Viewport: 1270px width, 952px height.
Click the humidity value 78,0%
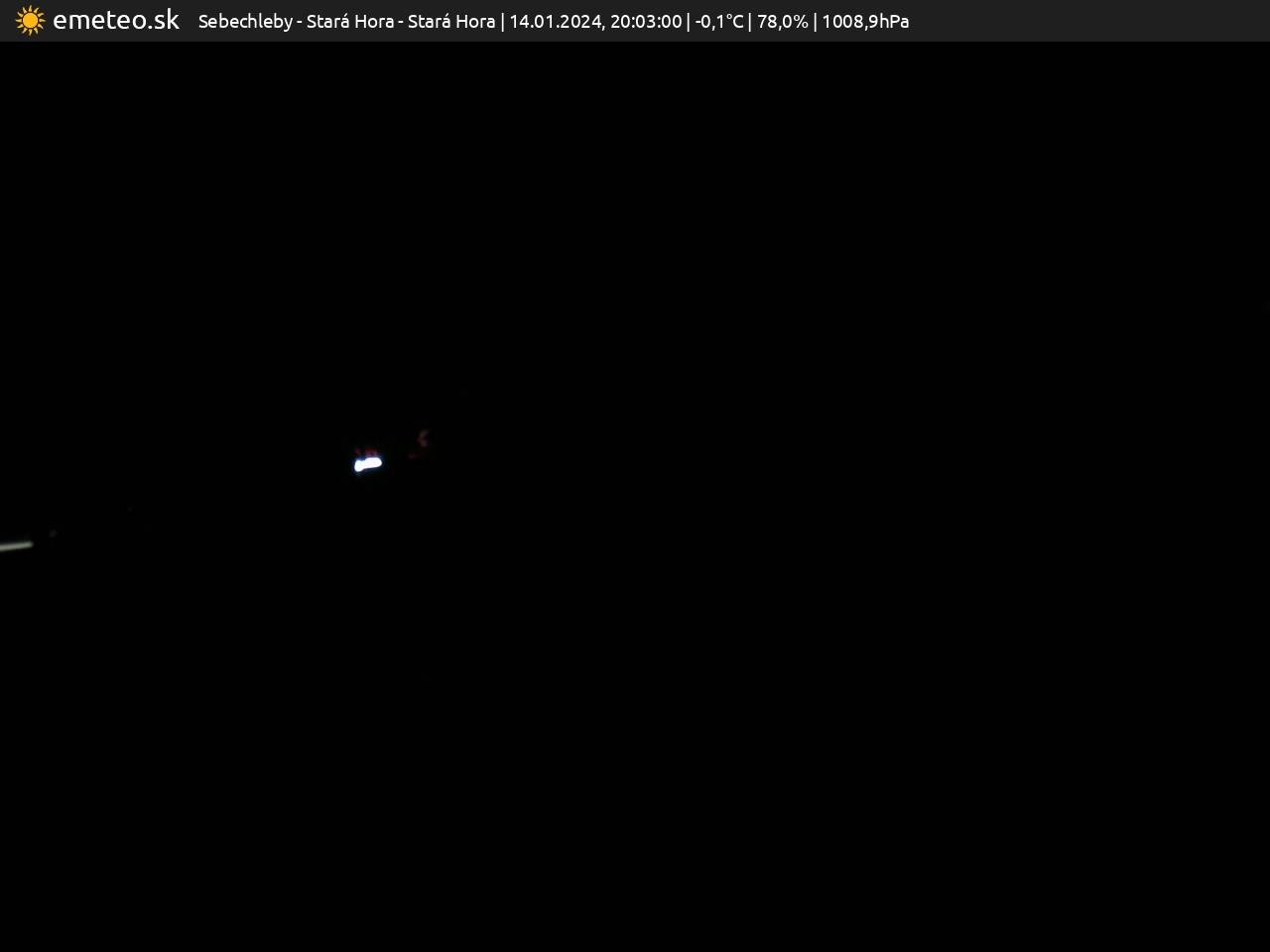click(x=782, y=22)
